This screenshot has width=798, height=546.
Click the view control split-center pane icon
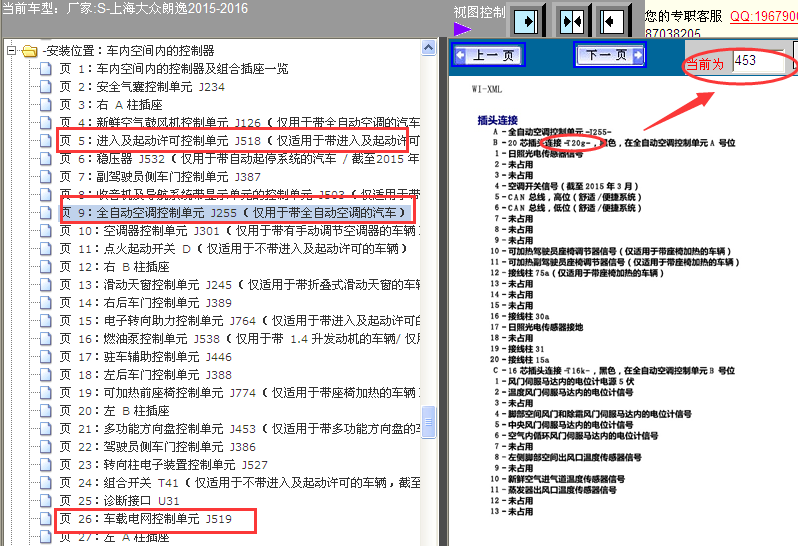pos(572,21)
